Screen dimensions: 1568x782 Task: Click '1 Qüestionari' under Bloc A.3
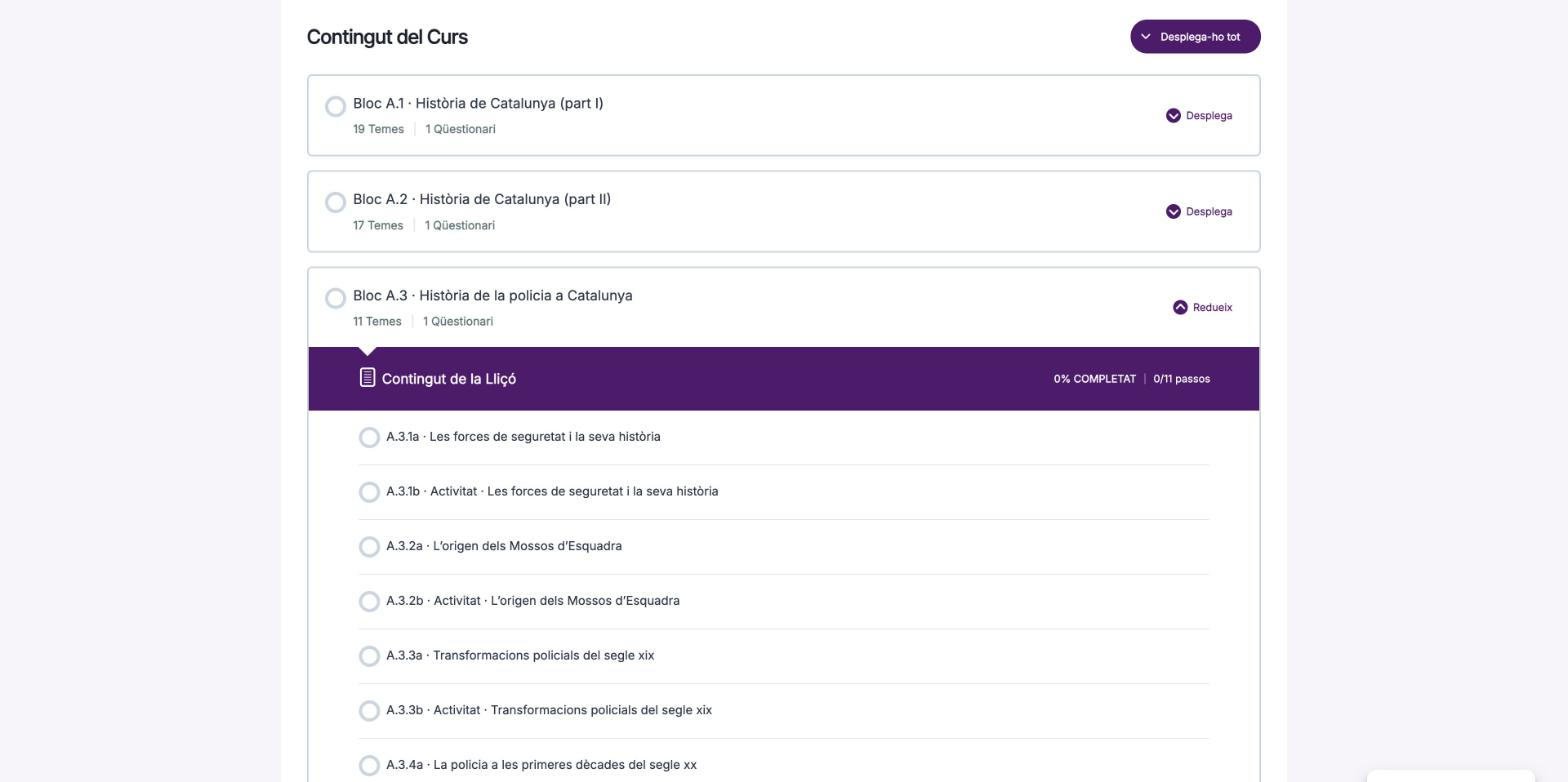(x=458, y=321)
